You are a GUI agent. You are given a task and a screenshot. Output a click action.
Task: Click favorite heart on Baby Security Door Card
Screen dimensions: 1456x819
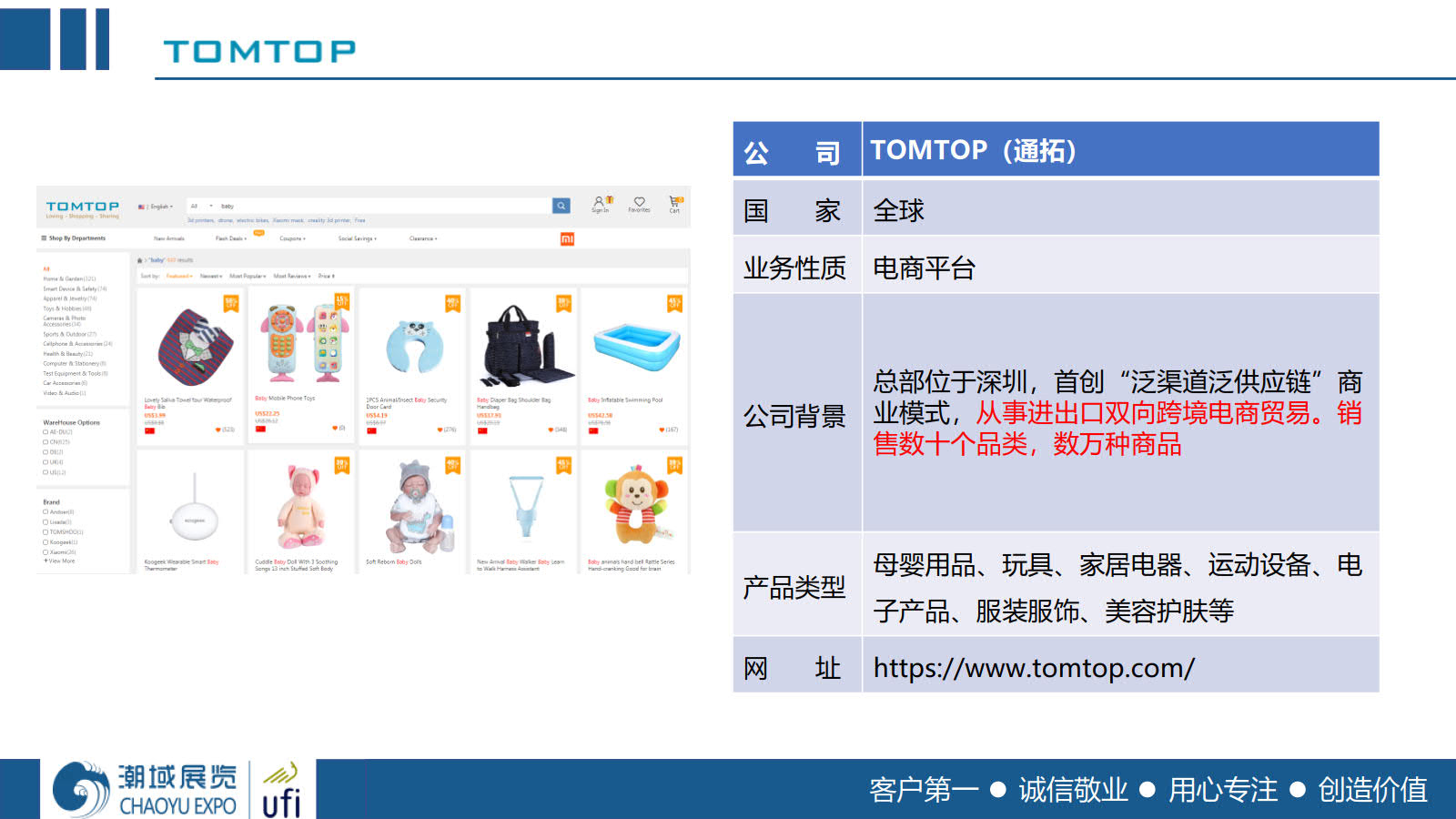(440, 430)
